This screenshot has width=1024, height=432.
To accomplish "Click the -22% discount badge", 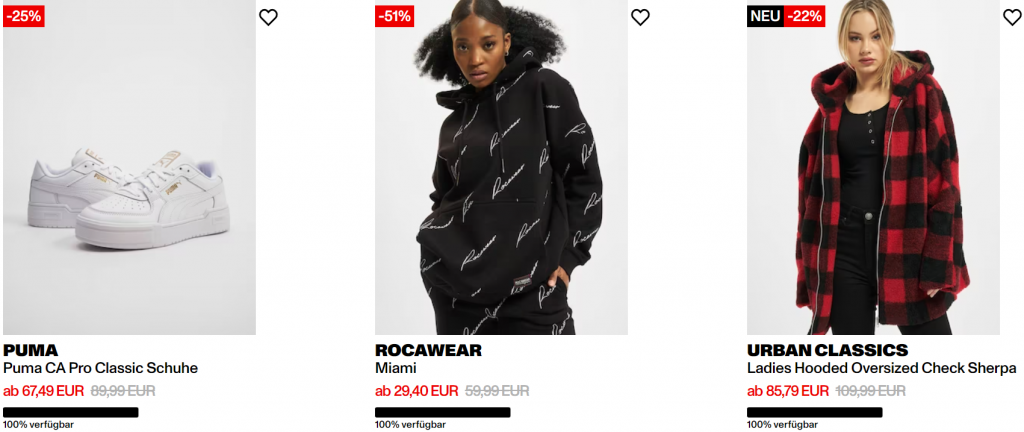I will tap(805, 16).
